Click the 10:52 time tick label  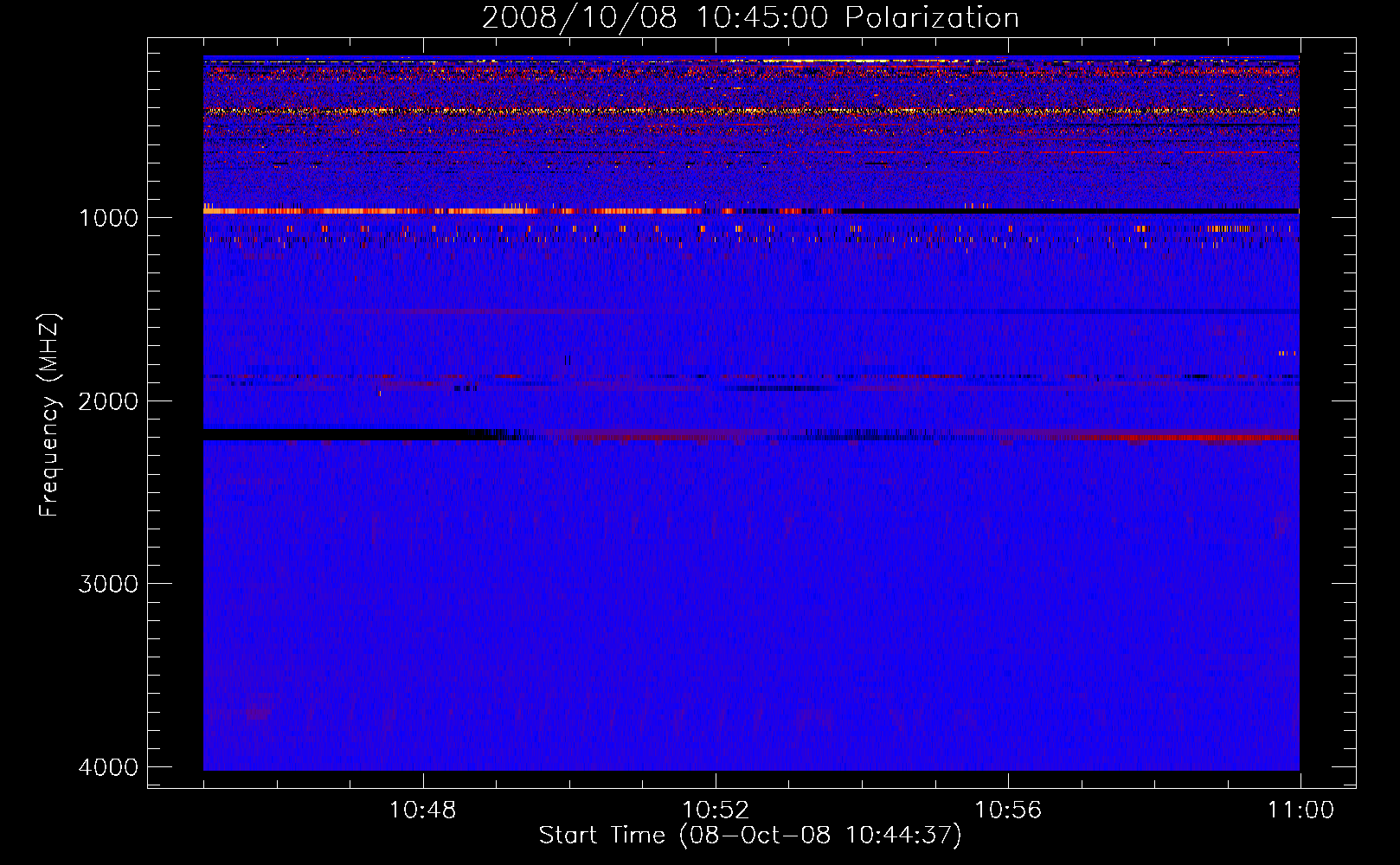[716, 811]
